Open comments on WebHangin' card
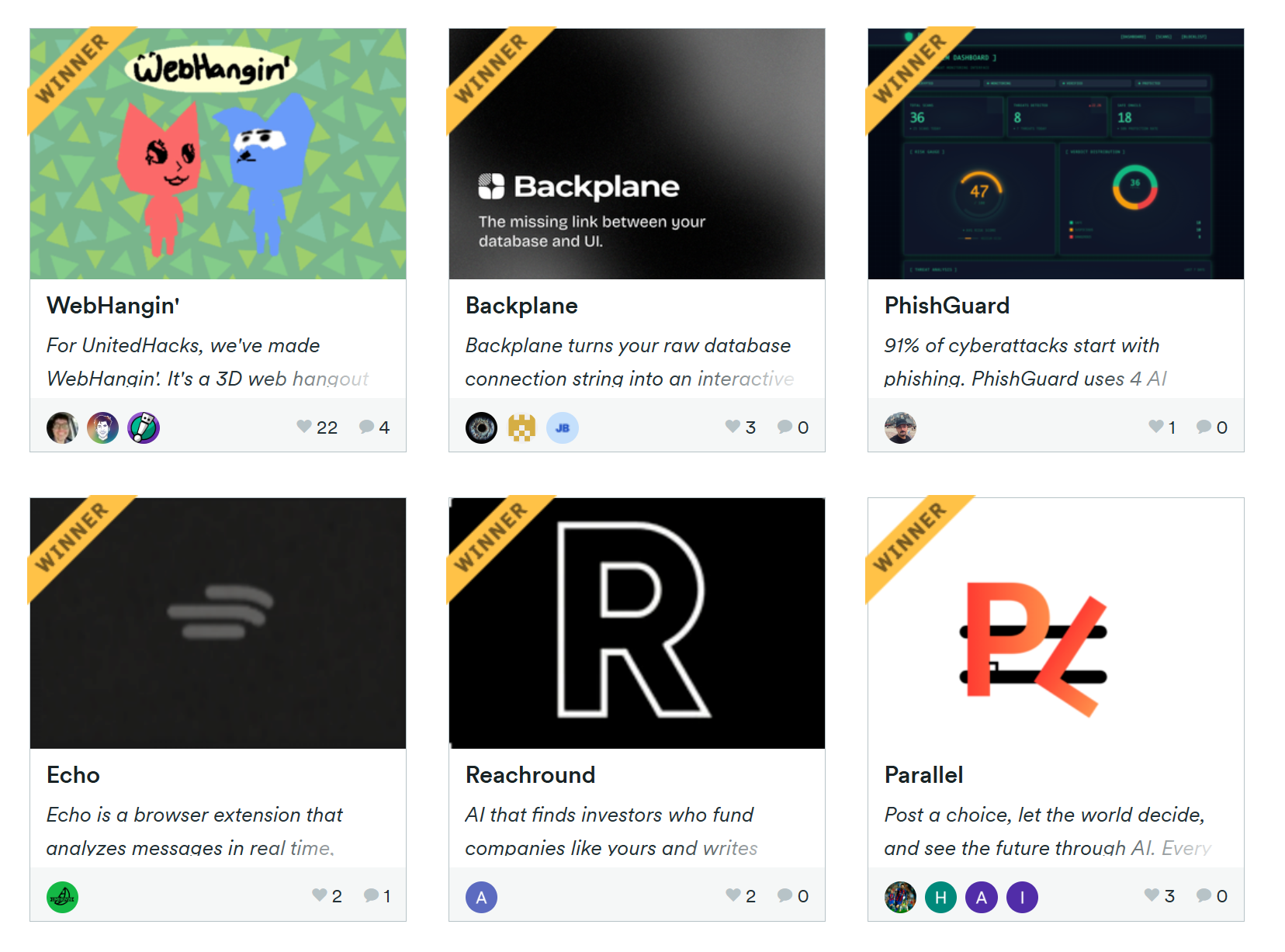Viewport: 1285px width, 952px height. 367,427
